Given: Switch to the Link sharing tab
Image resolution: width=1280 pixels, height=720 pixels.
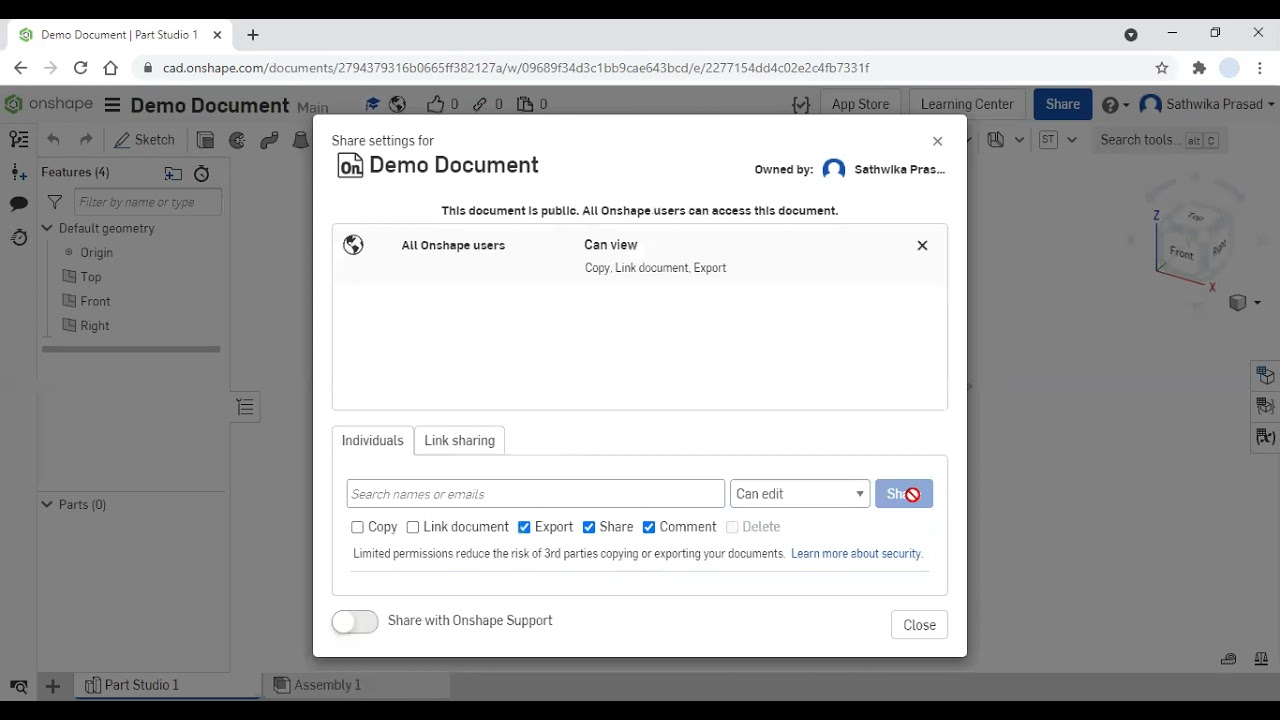Looking at the screenshot, I should 459,441.
